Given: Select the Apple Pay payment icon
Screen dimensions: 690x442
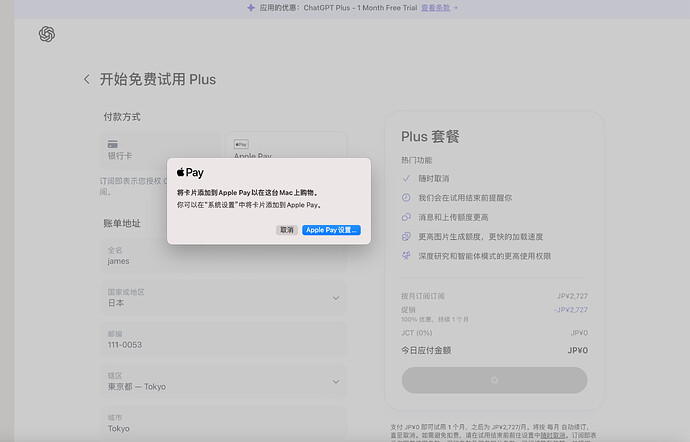Looking at the screenshot, I should tap(241, 144).
